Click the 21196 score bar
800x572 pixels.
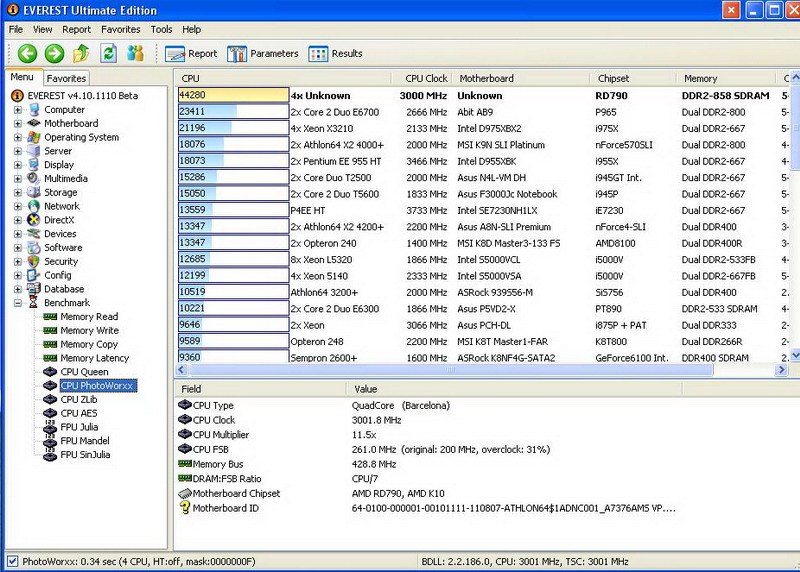pyautogui.click(x=233, y=128)
